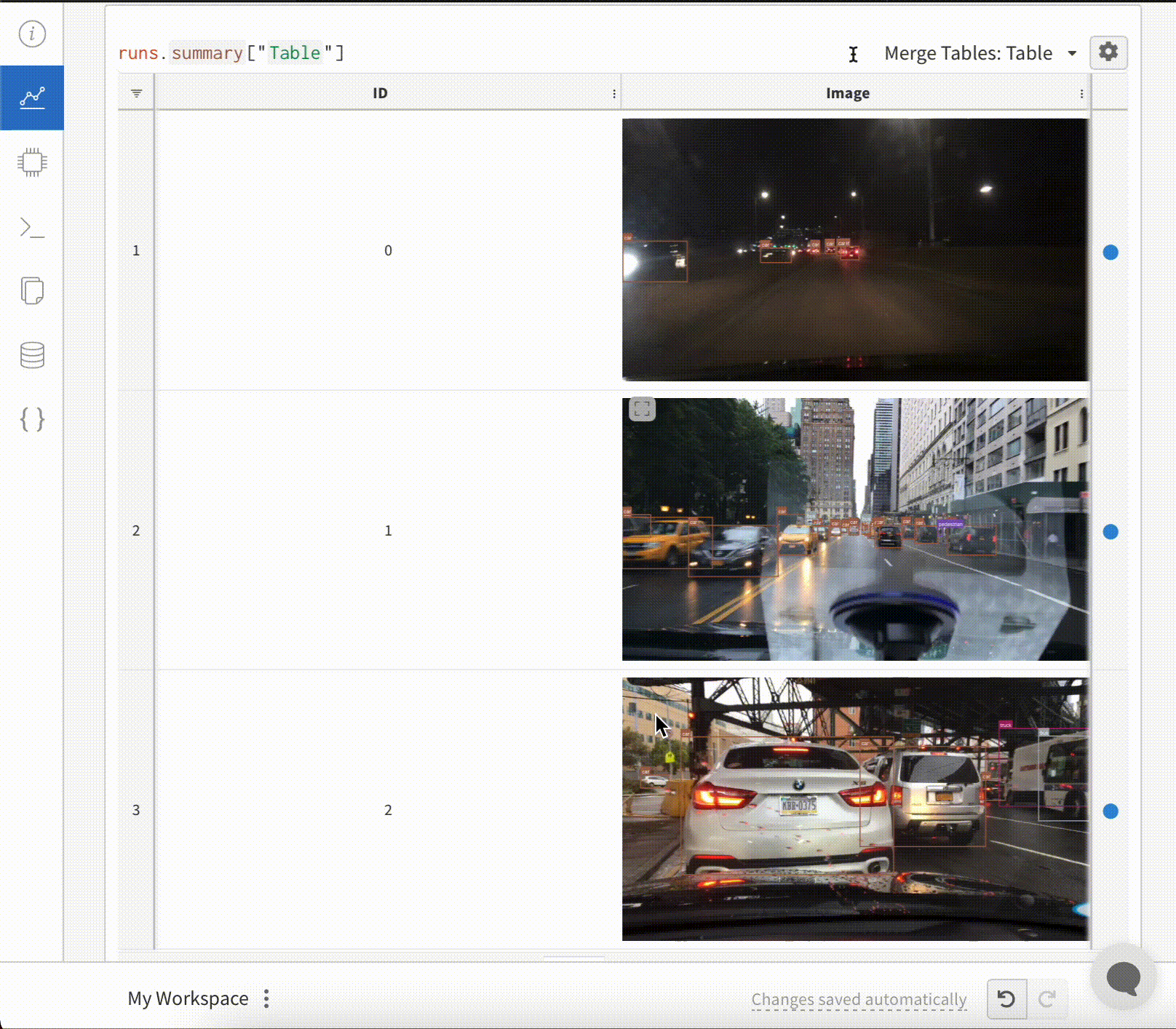Viewport: 1176px width, 1029px height.
Task: Expand the city street image fullscreen
Action: [x=642, y=410]
